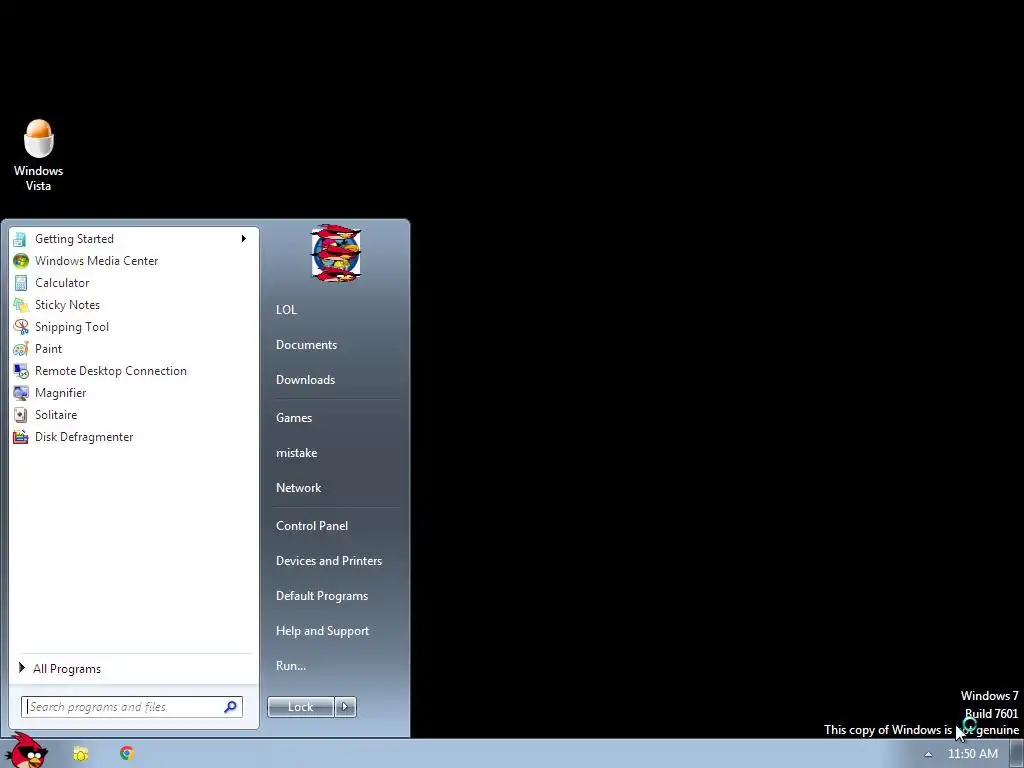Image resolution: width=1024 pixels, height=768 pixels.
Task: Open Sticky Notes icon
Action: [x=20, y=305]
